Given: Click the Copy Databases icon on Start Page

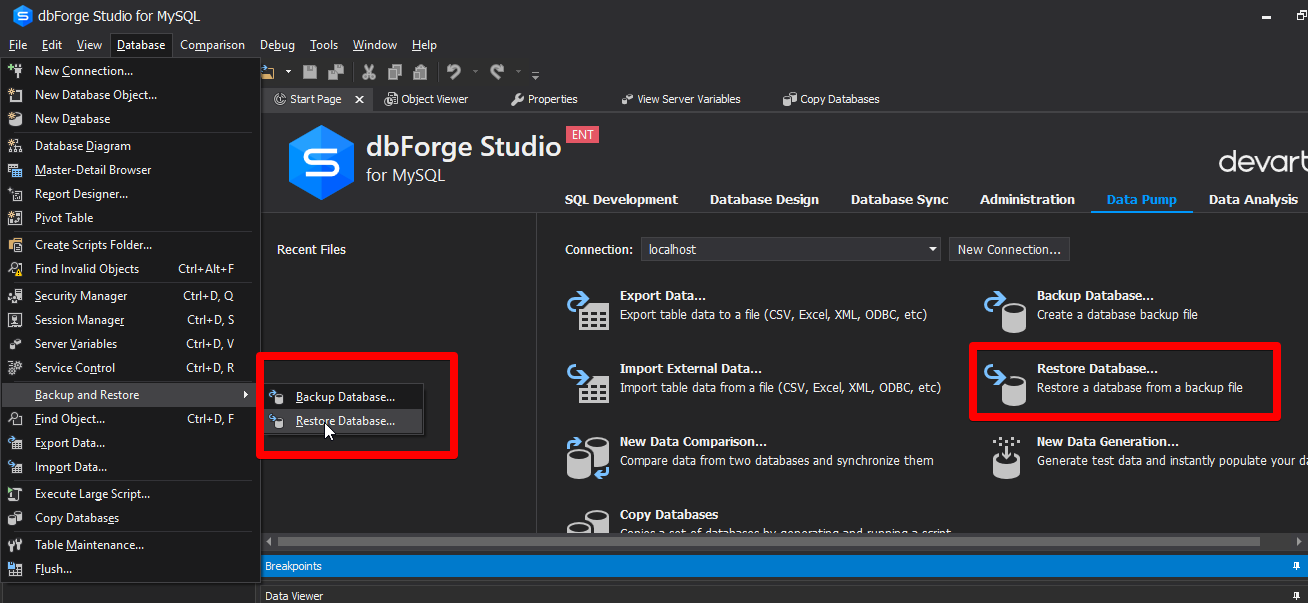Looking at the screenshot, I should point(589,522).
